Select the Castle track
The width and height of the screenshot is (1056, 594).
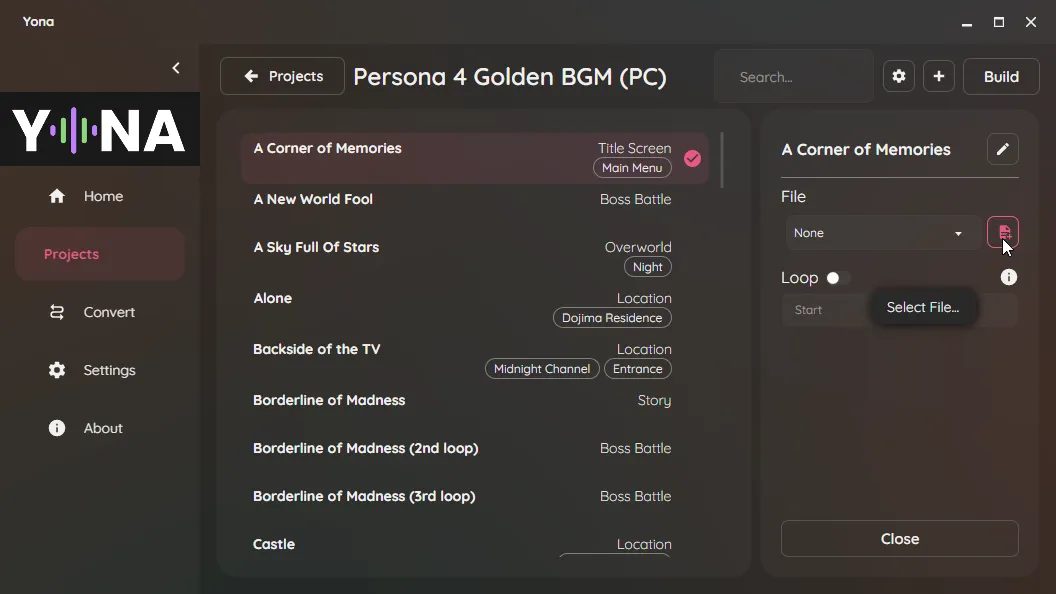click(x=475, y=544)
